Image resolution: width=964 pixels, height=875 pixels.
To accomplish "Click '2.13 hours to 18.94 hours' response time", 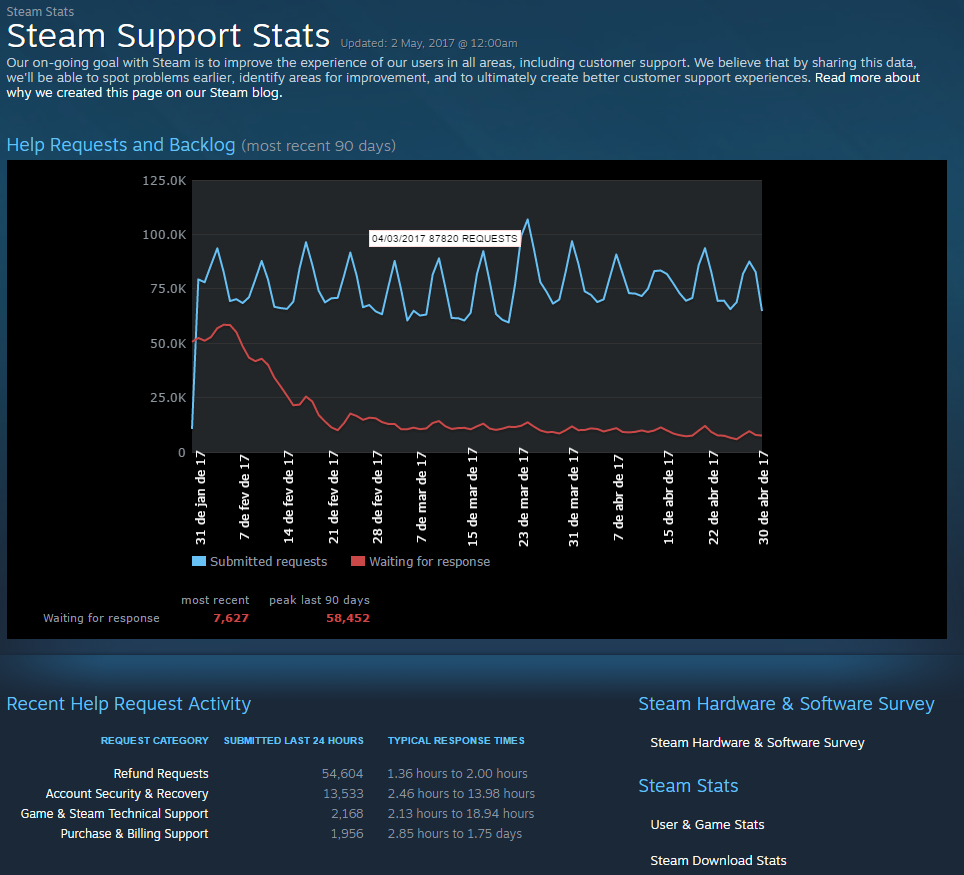I will click(x=460, y=814).
